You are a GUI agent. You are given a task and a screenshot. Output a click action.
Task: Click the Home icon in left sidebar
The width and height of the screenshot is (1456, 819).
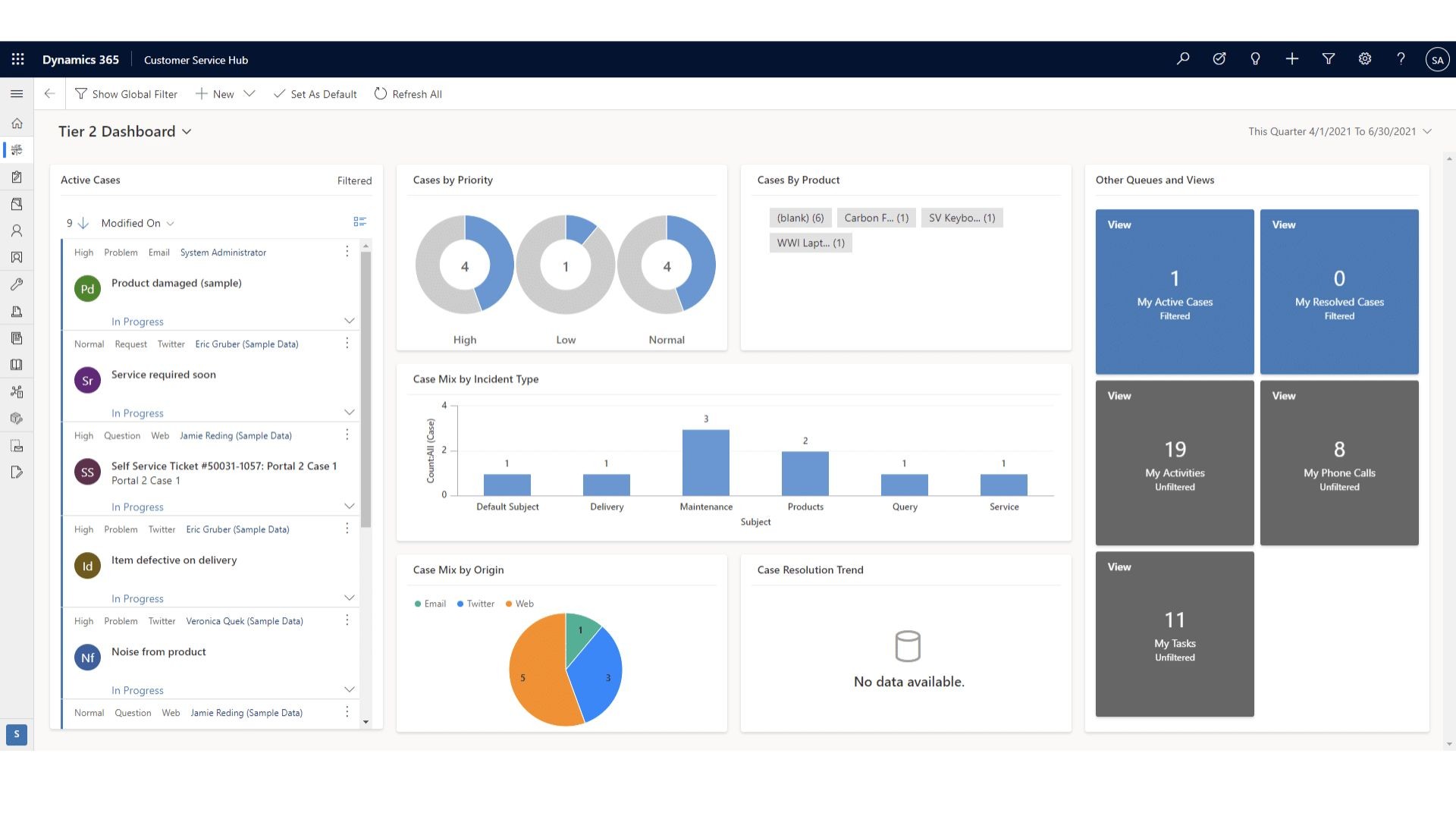[17, 123]
